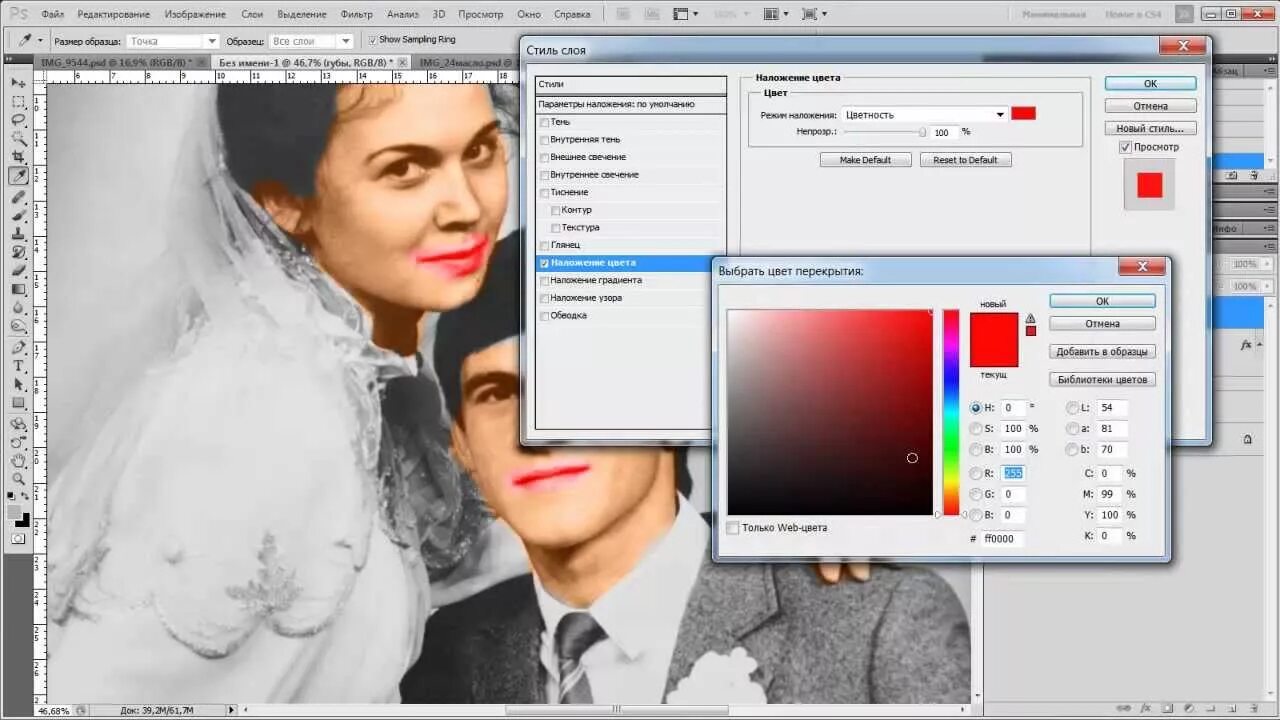Select the Clone Stamp tool

click(18, 233)
